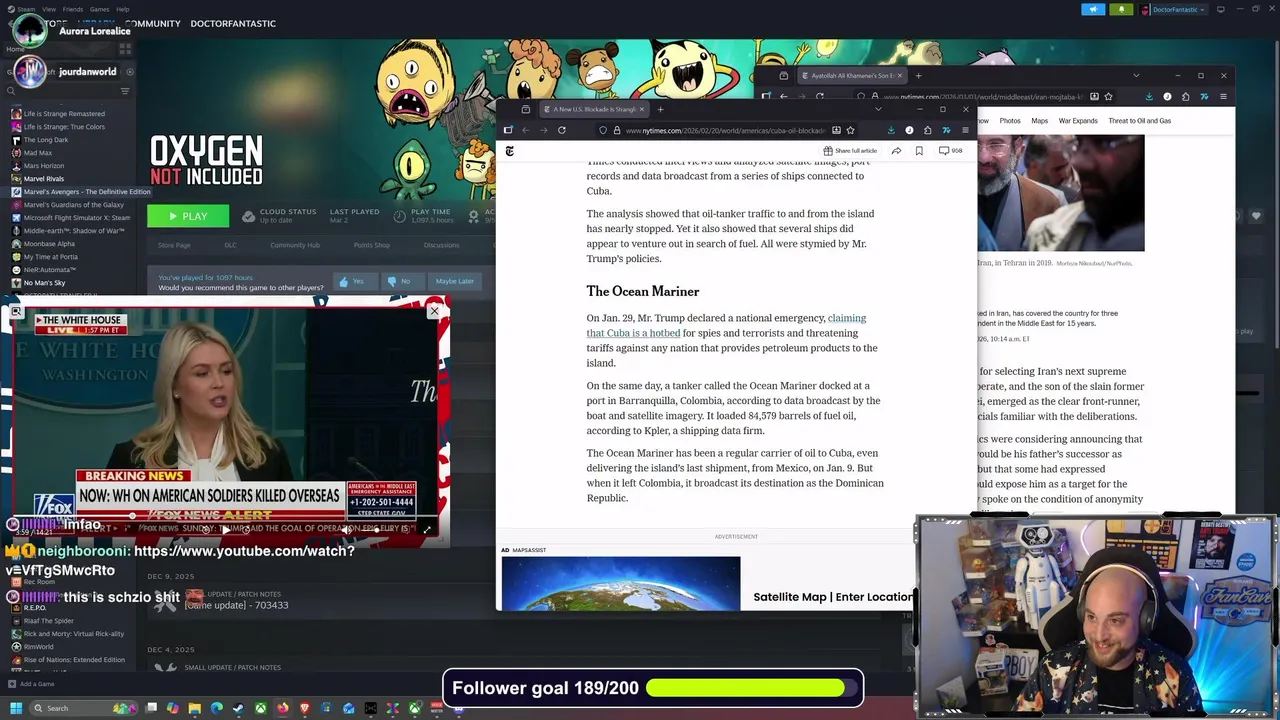
Task: Click the article share arrow icon
Action: pyautogui.click(x=896, y=151)
